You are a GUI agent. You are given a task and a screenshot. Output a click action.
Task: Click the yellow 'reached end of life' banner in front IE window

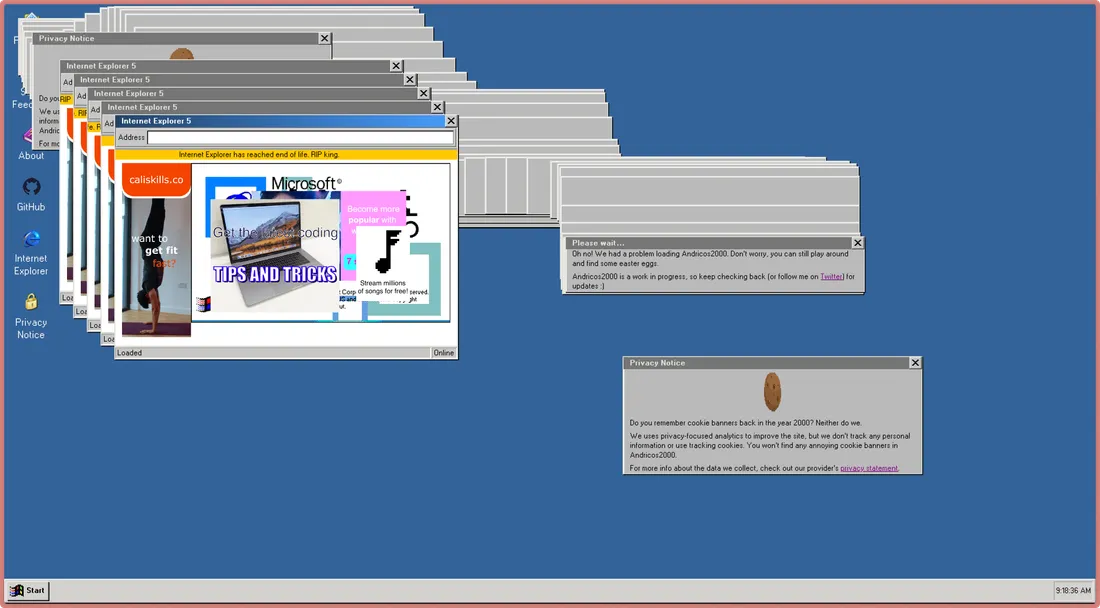point(286,154)
